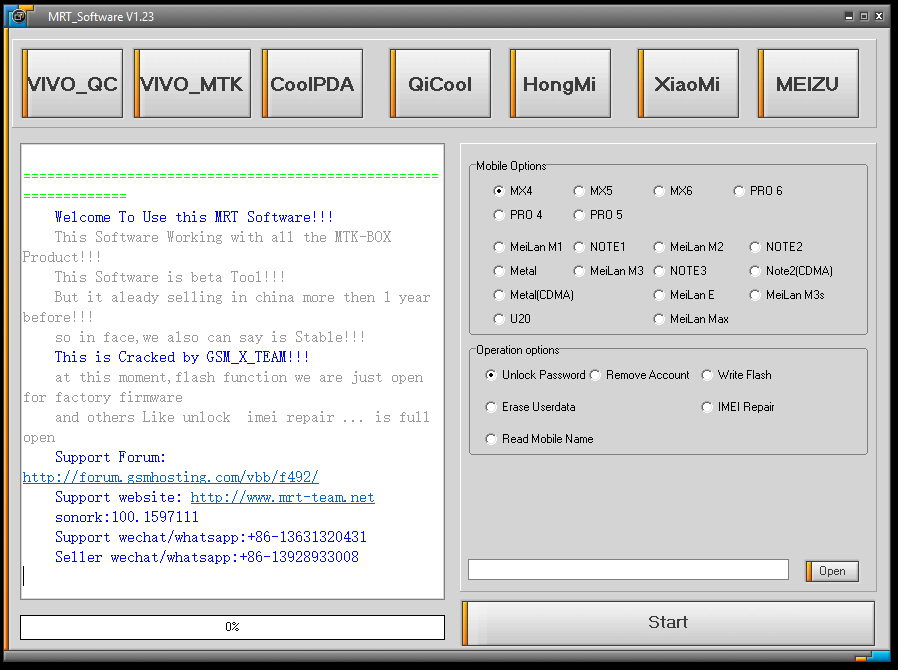898x670 pixels.
Task: Switch to the XiaoMi brand panel
Action: click(688, 84)
